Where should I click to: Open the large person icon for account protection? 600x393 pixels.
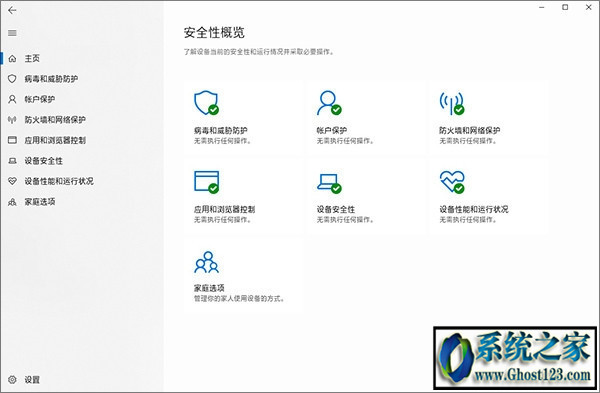(x=329, y=103)
